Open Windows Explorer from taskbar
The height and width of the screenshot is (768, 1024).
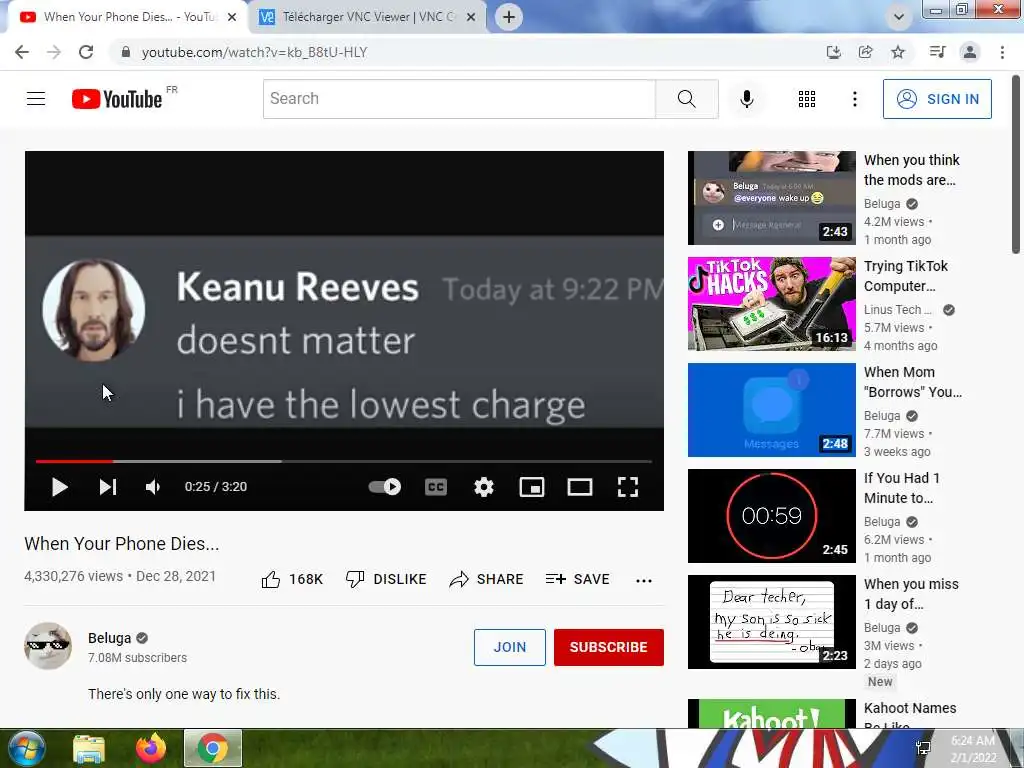tap(89, 748)
